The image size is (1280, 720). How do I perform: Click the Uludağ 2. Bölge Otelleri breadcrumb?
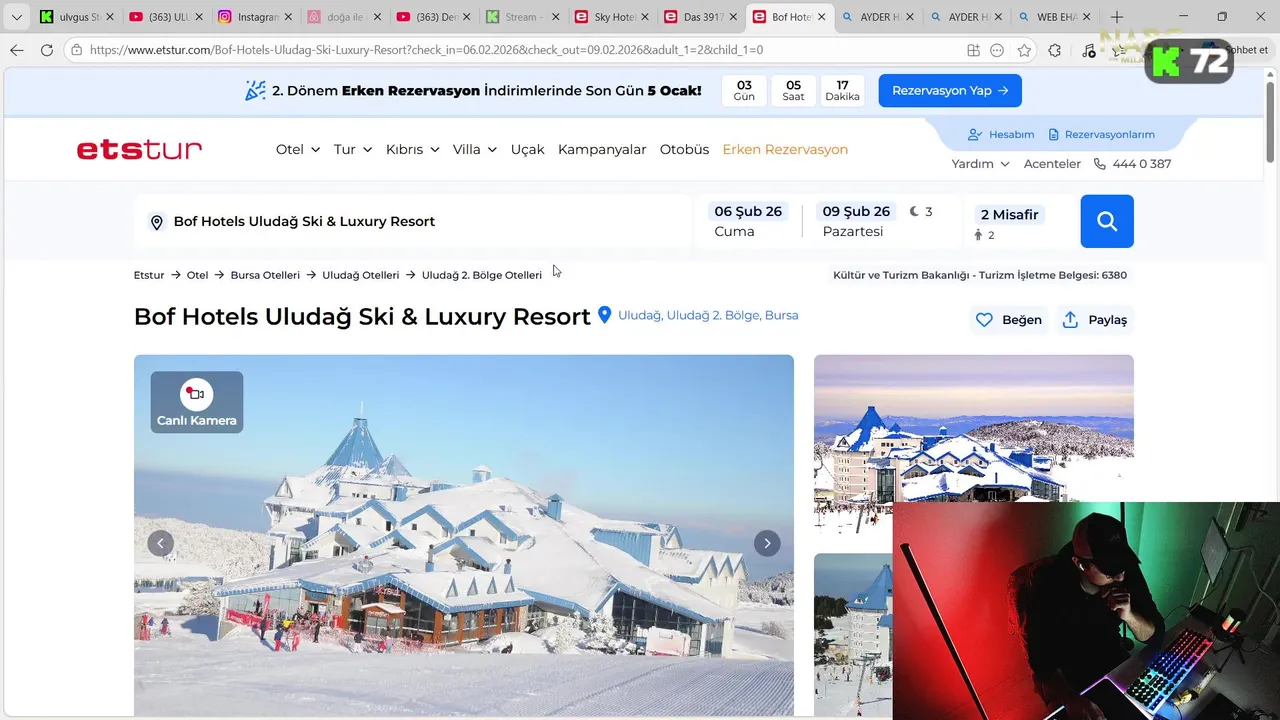coord(482,275)
